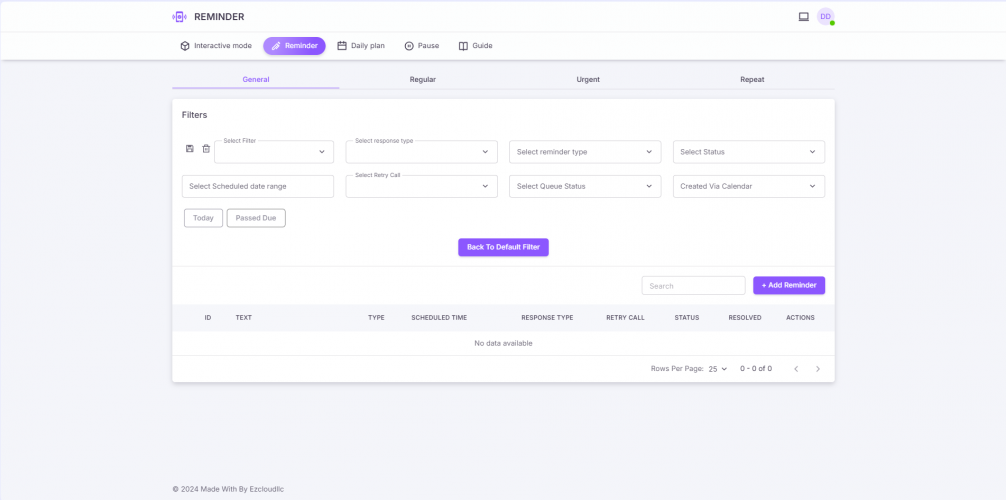Open the Pause menu item
Screen dimensions: 1006x500
[422, 46]
